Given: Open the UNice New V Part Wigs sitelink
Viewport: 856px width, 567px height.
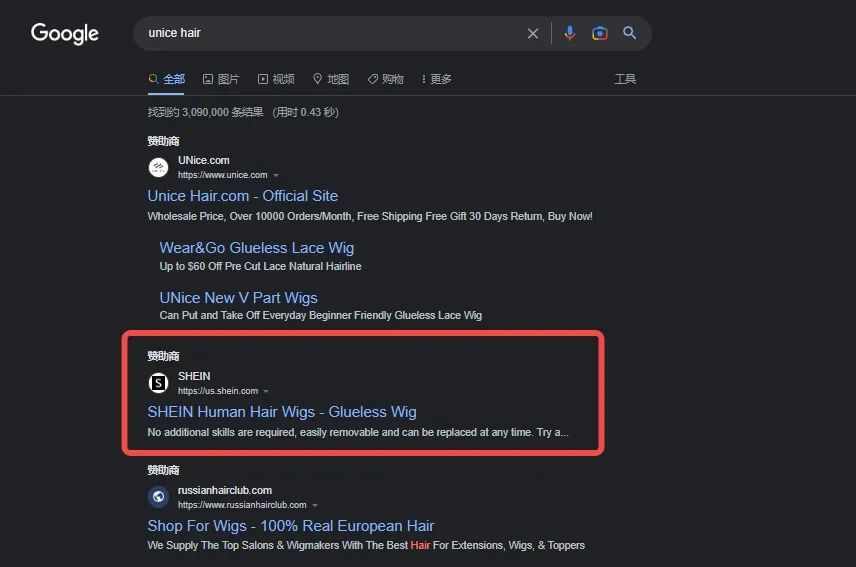Looking at the screenshot, I should [239, 298].
